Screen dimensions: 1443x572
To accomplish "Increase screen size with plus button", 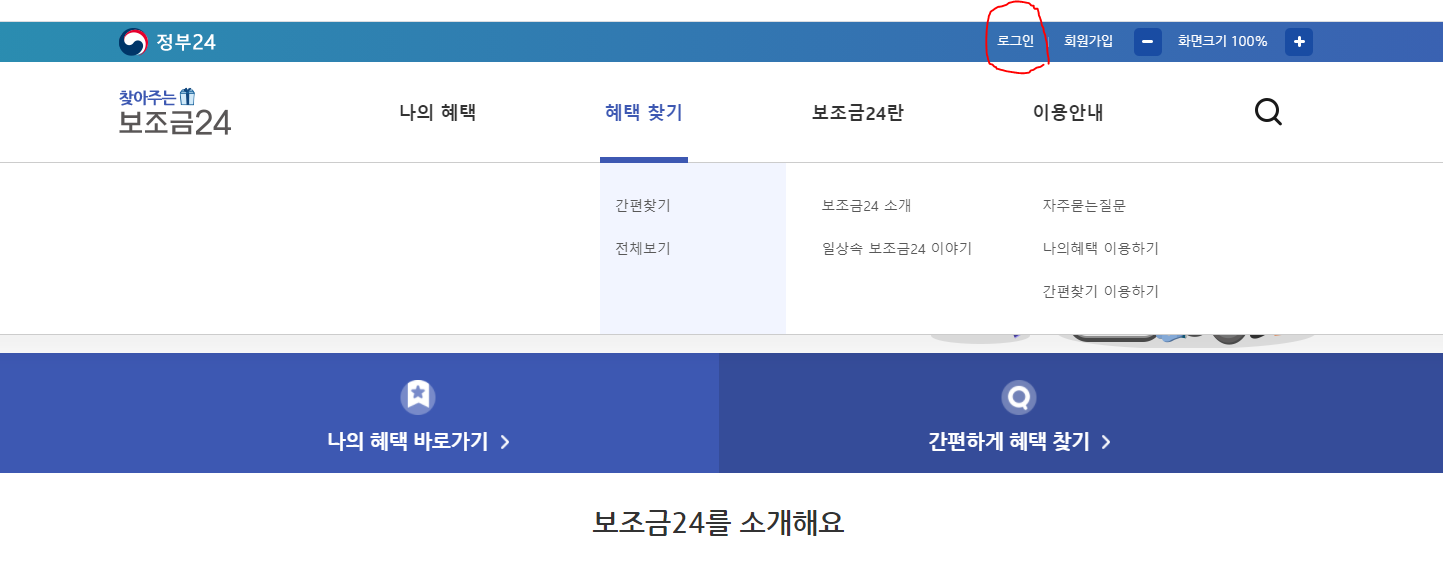I will (x=1299, y=42).
